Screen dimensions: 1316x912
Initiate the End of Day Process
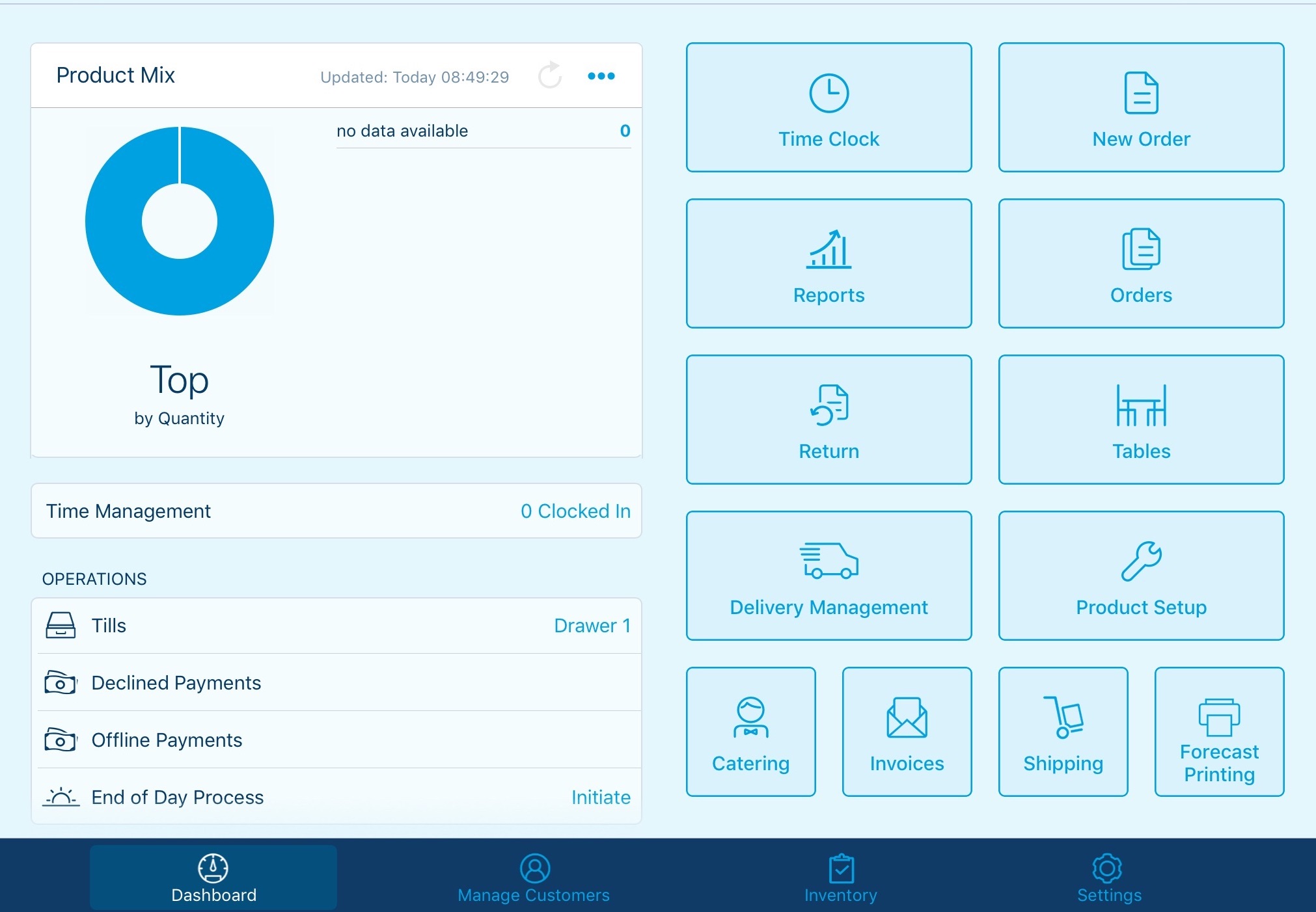[x=600, y=797]
